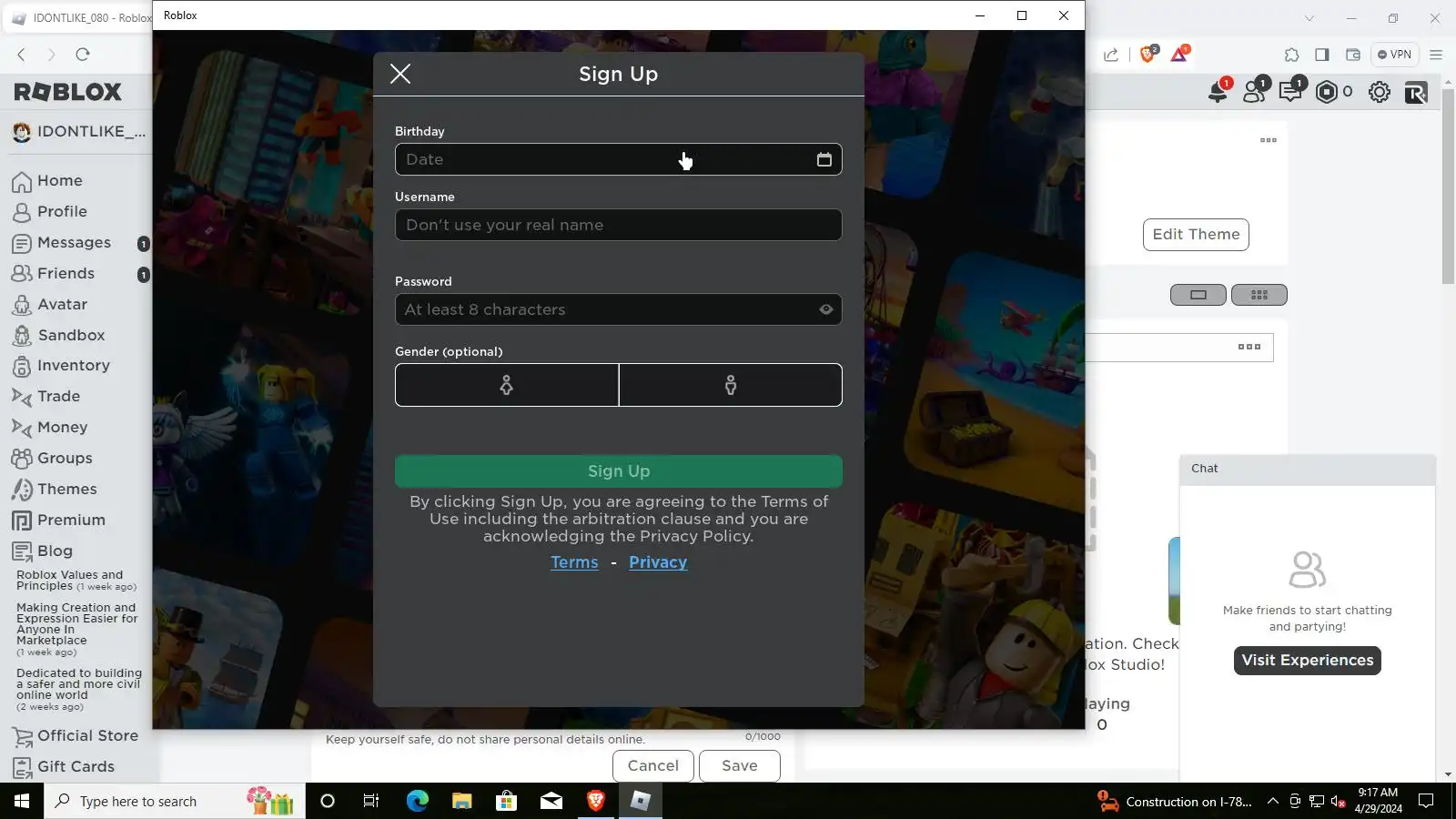Open the Terms link
1456x819 pixels.
pyautogui.click(x=574, y=562)
